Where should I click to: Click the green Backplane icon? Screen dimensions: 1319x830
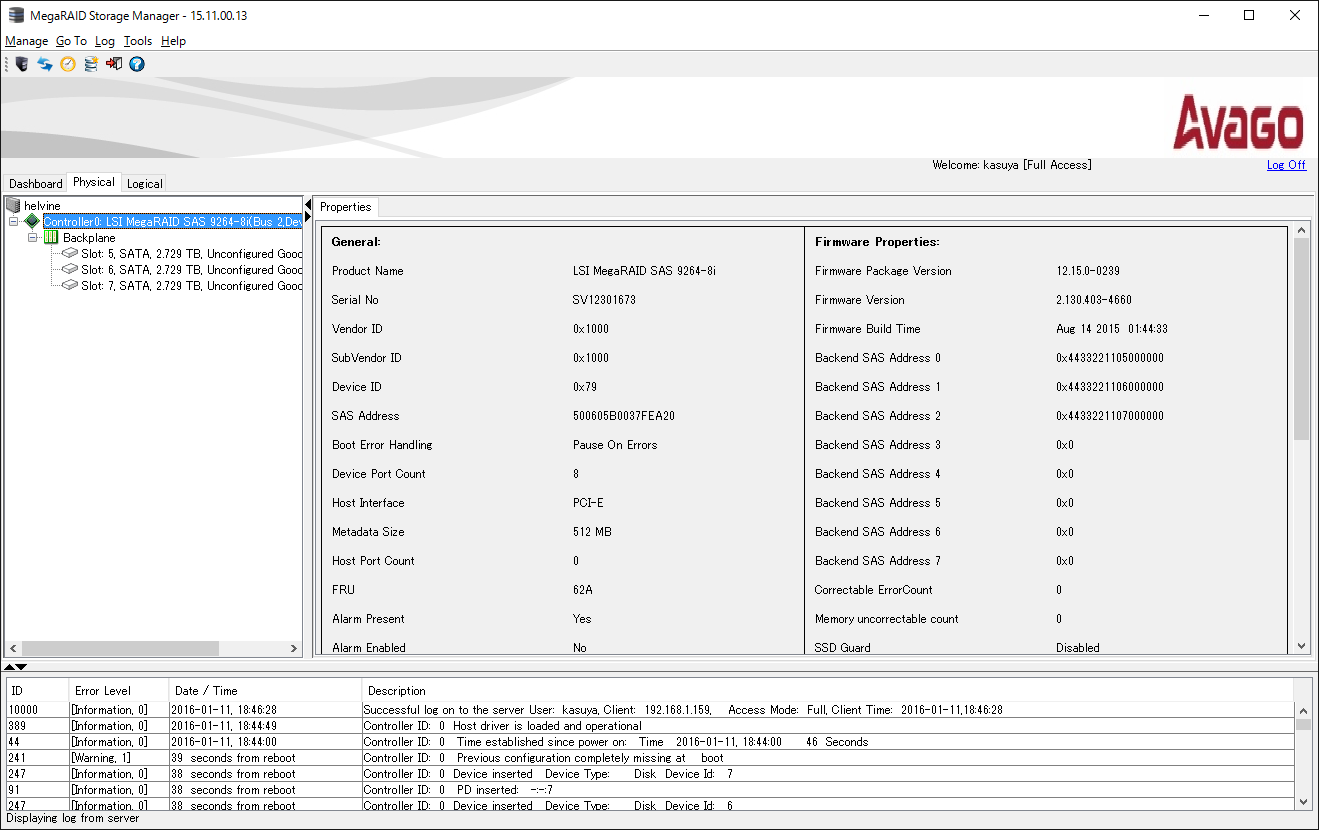(x=51, y=238)
